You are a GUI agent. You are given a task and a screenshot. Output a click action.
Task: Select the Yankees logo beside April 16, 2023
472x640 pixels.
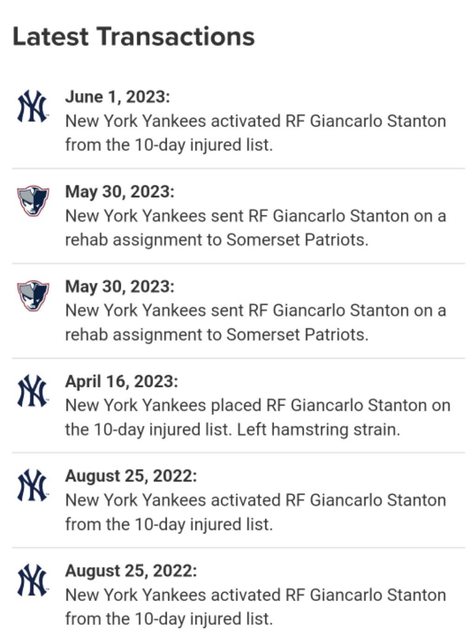click(x=32, y=391)
